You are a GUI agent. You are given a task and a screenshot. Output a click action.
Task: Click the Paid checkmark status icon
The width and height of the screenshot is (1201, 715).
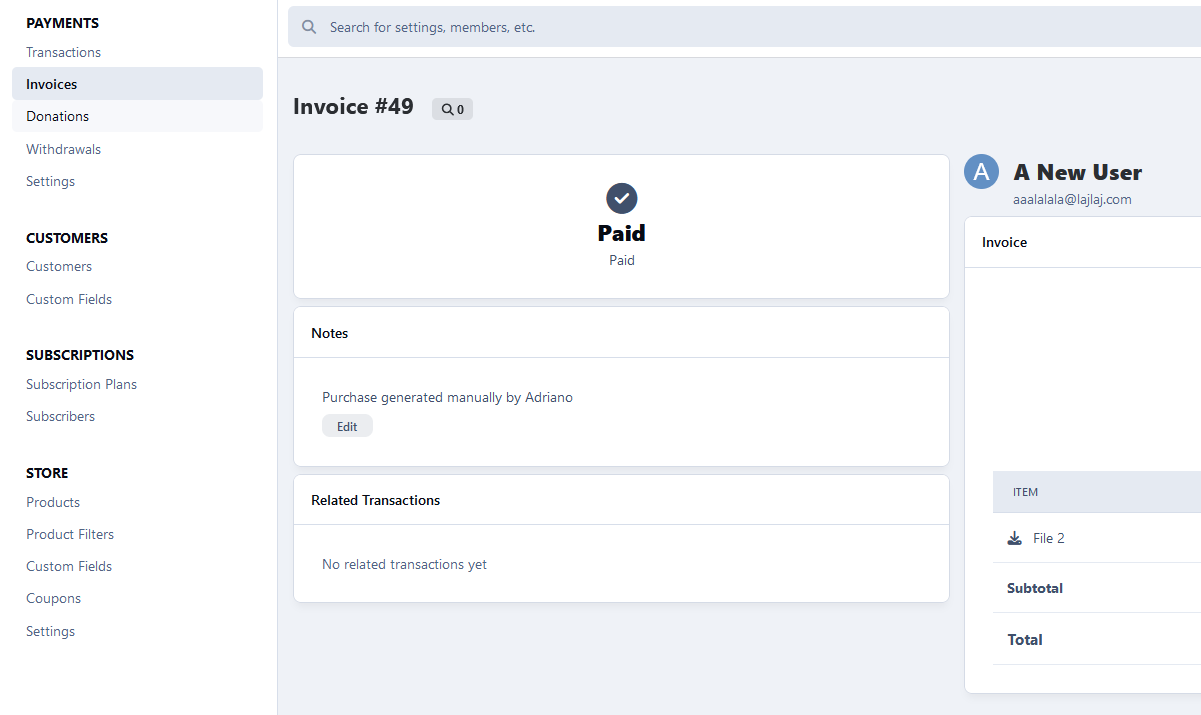(622, 198)
